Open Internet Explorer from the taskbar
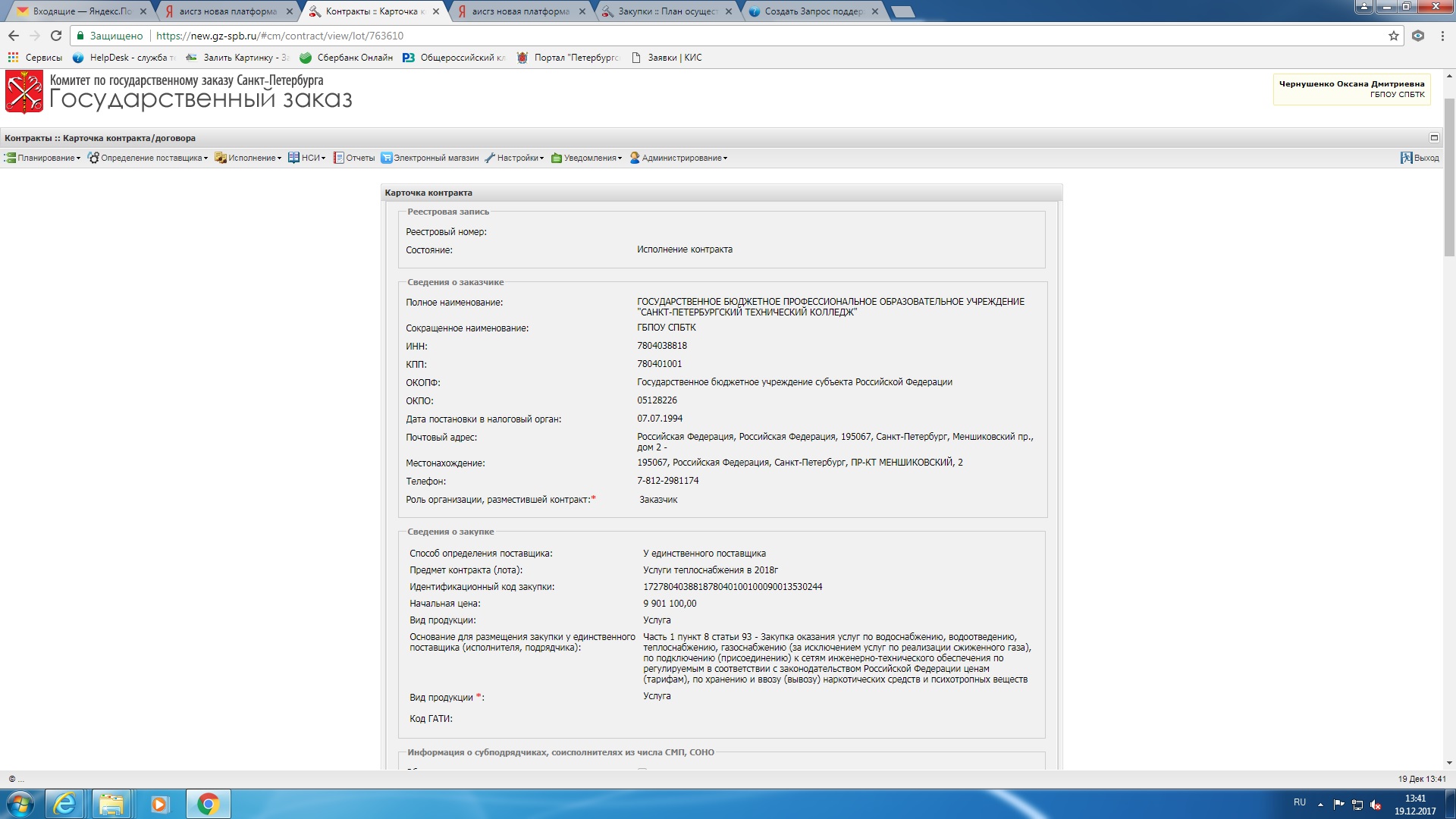1456x819 pixels. (x=65, y=804)
